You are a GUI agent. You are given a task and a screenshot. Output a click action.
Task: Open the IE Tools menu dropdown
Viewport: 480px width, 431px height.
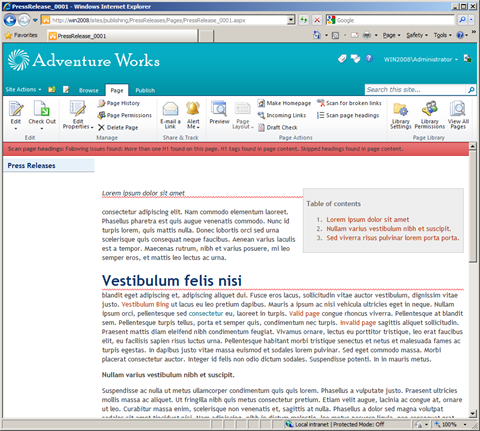click(442, 35)
